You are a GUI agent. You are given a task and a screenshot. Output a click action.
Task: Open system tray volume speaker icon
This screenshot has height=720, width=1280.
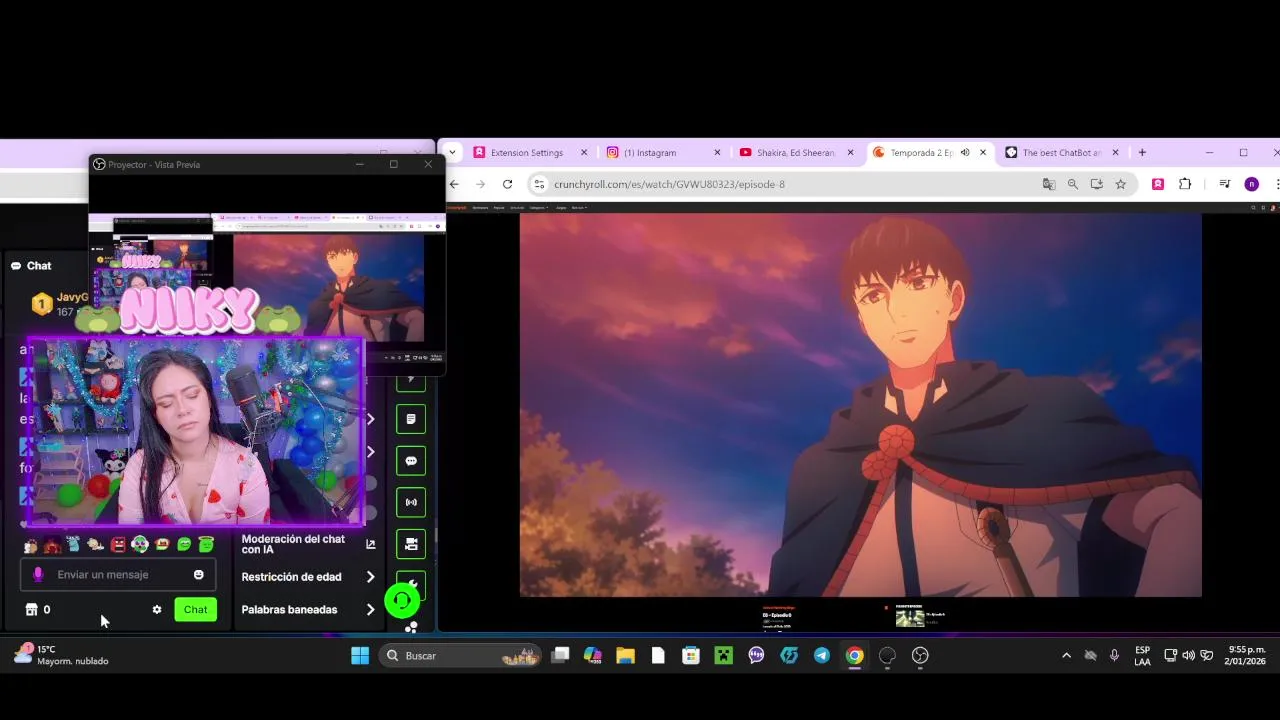pyautogui.click(x=1188, y=656)
